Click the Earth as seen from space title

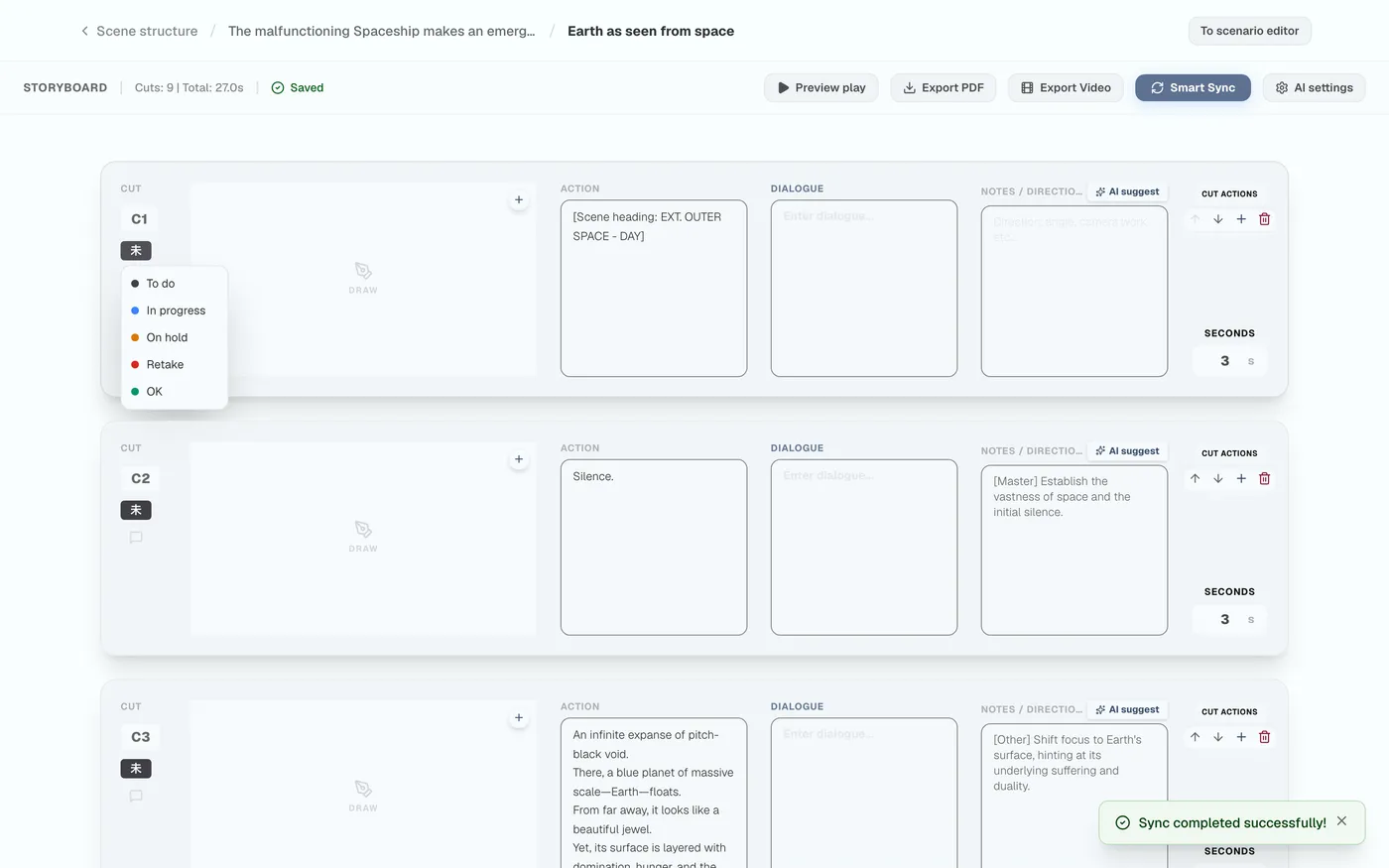click(x=651, y=31)
